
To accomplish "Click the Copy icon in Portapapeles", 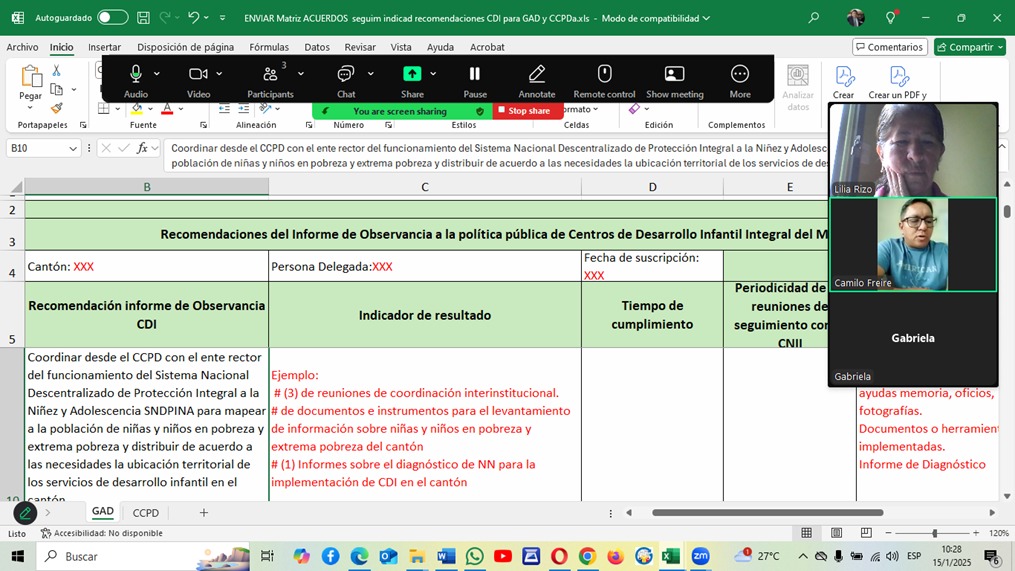I will (x=56, y=89).
